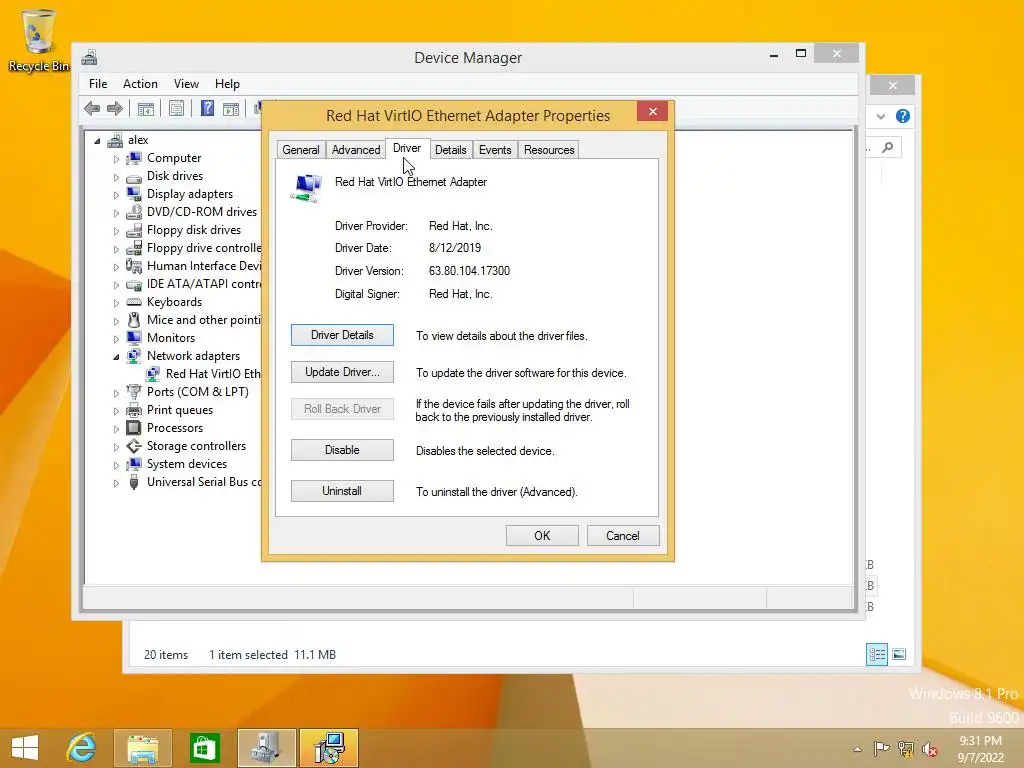Screen dimensions: 1024x768
Task: Click the blue help icon in background window
Action: 903,116
